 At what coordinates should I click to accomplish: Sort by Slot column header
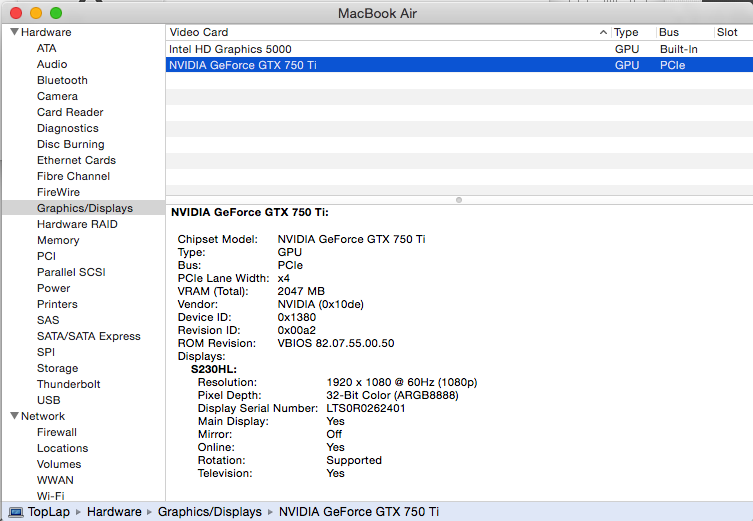[727, 32]
